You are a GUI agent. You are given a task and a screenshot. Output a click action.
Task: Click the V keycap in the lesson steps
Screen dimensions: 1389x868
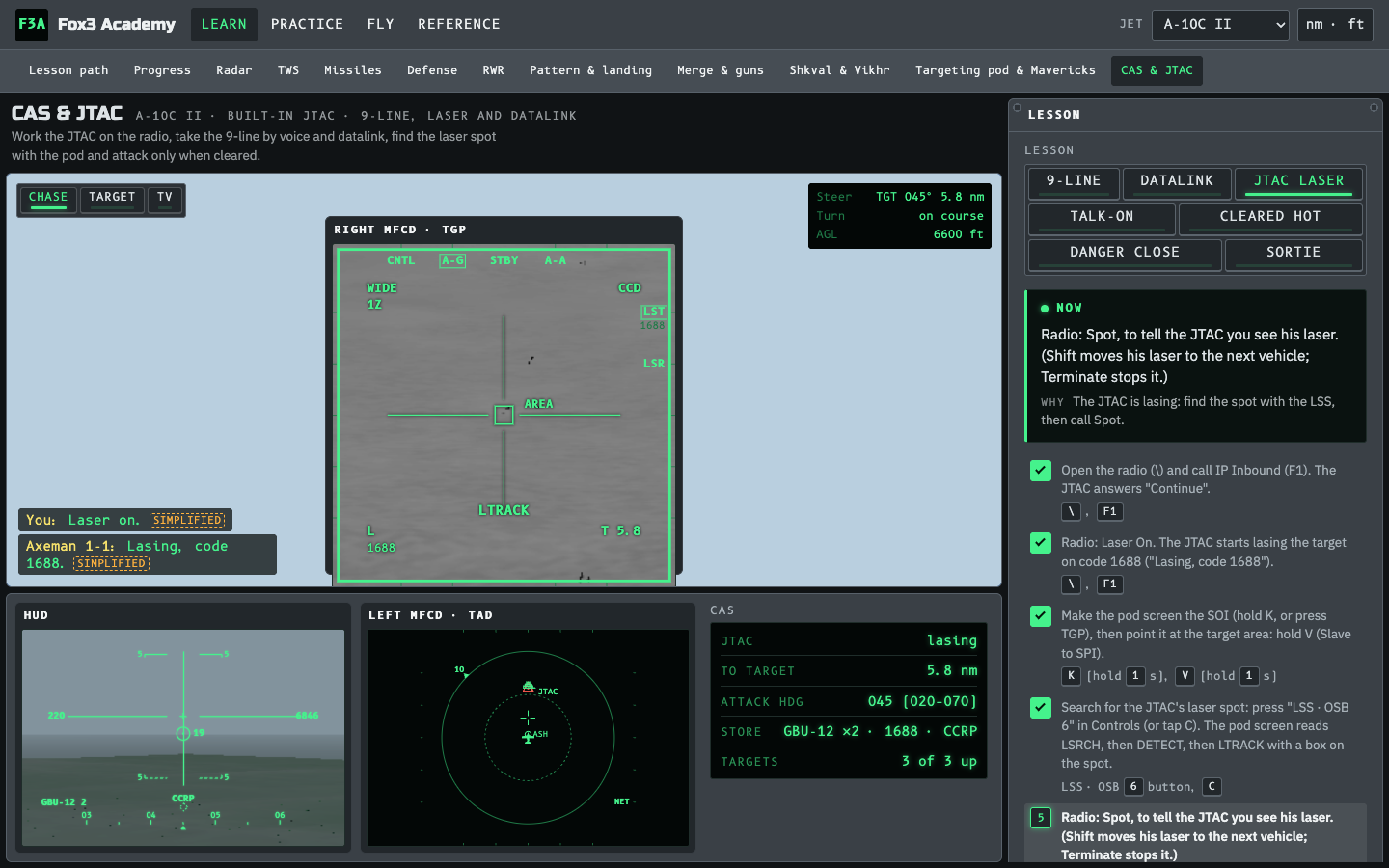click(1185, 676)
